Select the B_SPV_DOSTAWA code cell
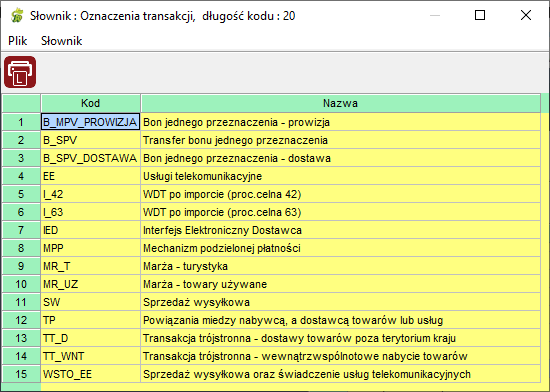Viewport: 550px width, 392px height. coord(90,158)
